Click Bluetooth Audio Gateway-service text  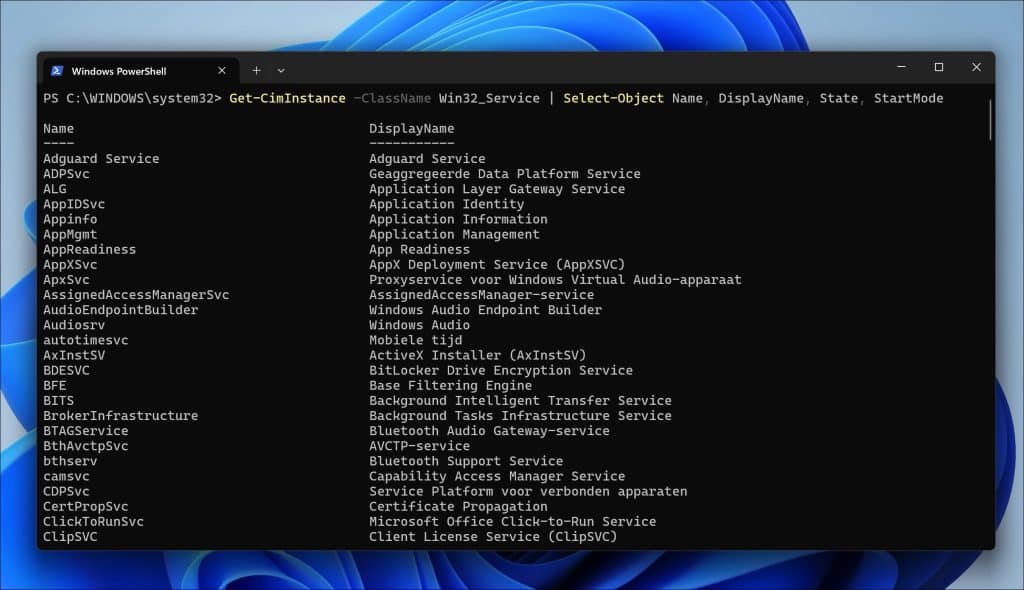click(x=489, y=431)
